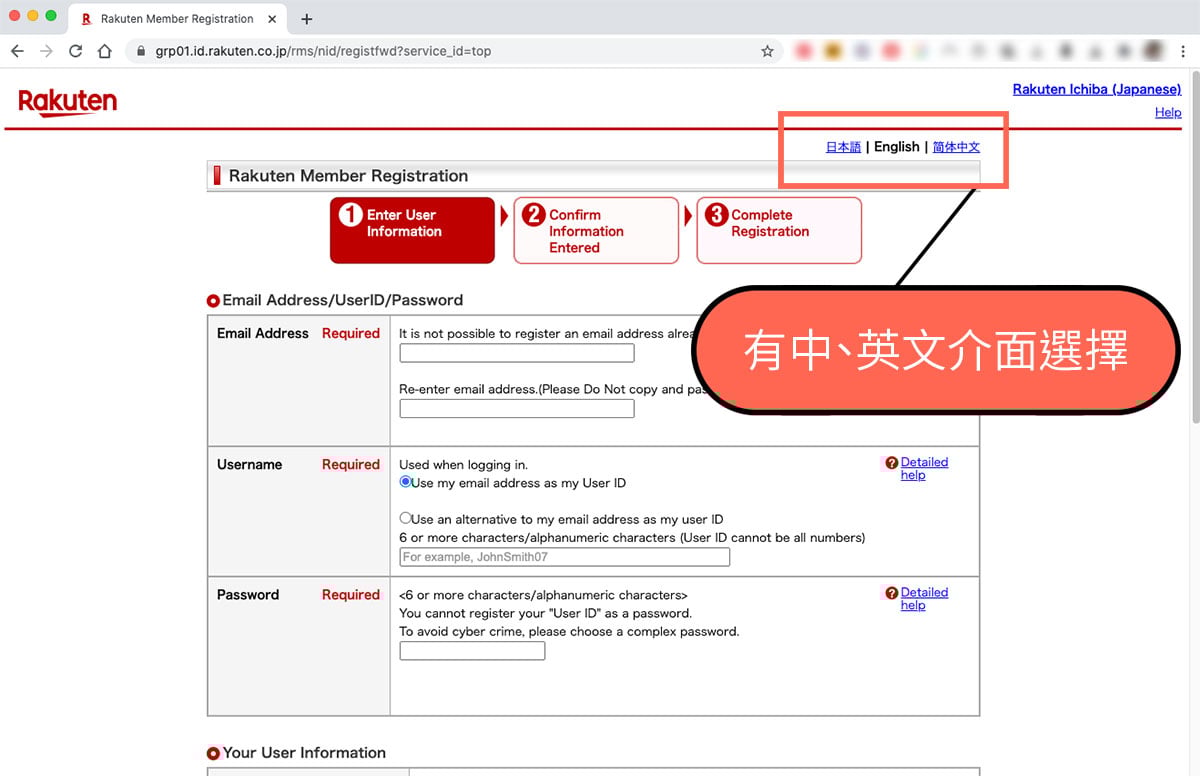1200x776 pixels.
Task: Click the question mark icon next to Username help
Action: 891,463
